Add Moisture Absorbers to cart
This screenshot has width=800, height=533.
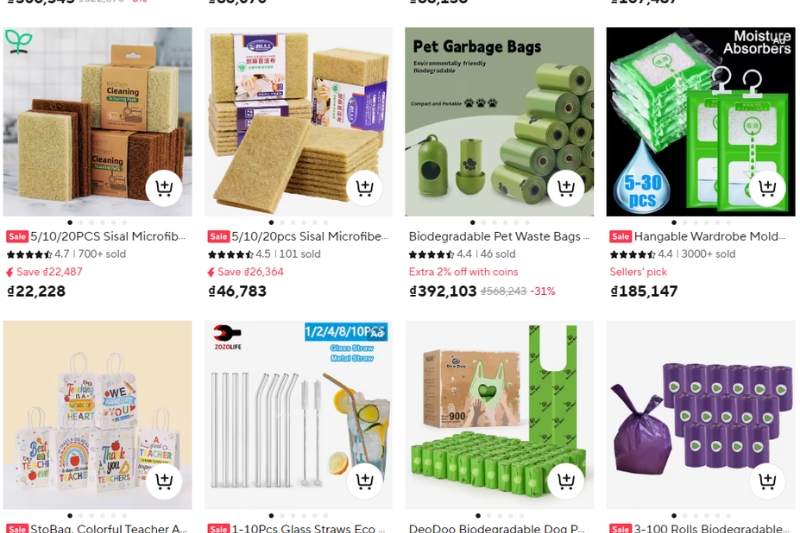767,188
